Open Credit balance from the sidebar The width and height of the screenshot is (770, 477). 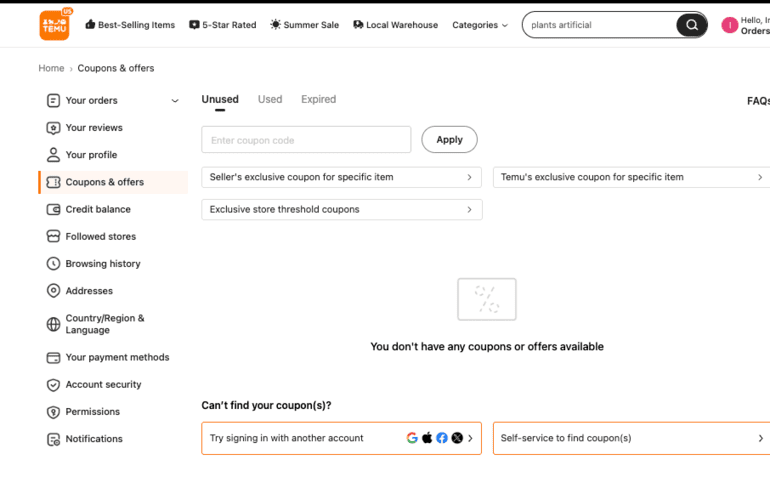[x=98, y=209]
